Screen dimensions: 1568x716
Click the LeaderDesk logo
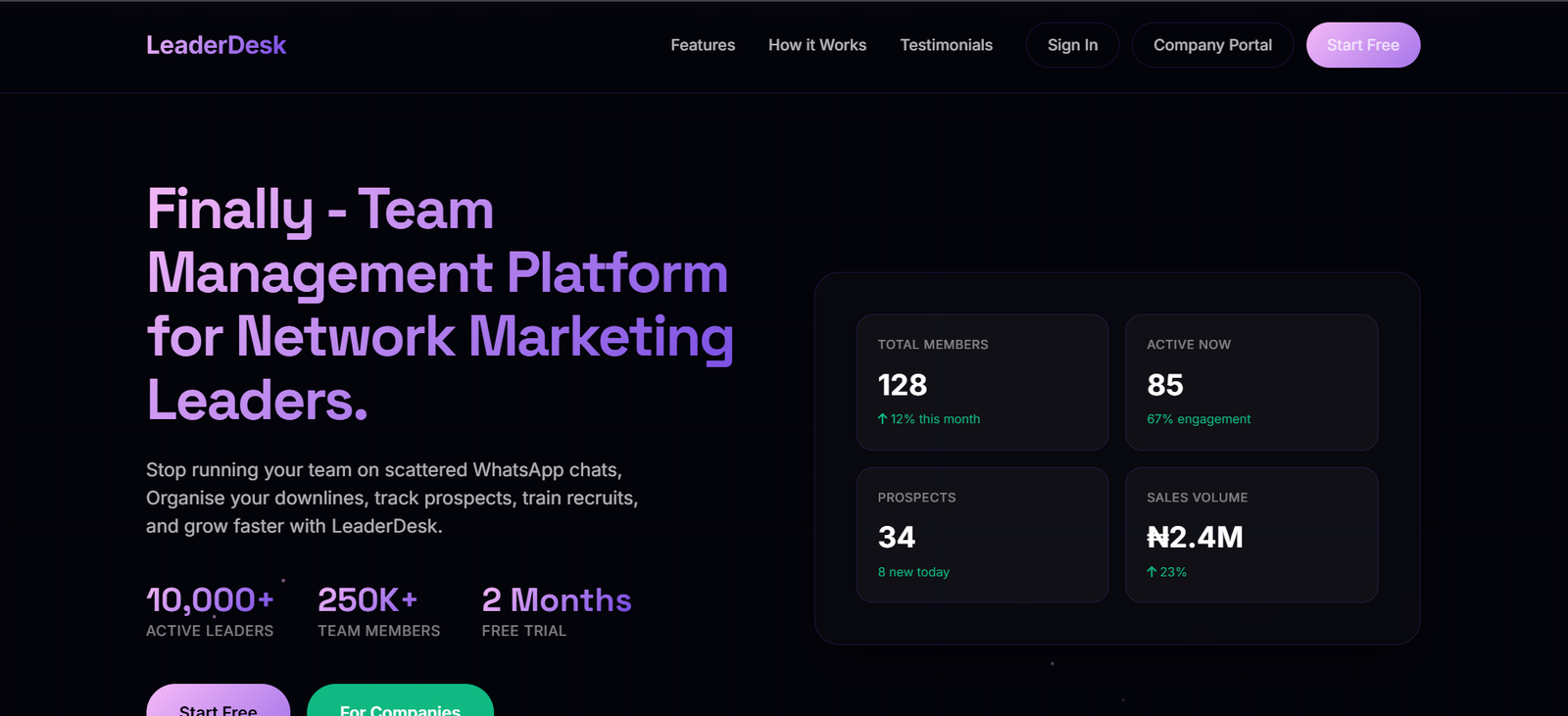pos(216,45)
